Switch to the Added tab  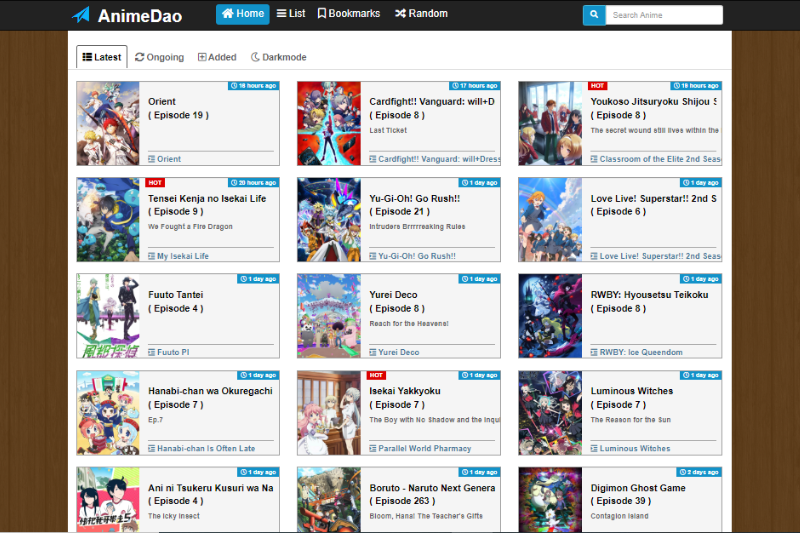(217, 57)
